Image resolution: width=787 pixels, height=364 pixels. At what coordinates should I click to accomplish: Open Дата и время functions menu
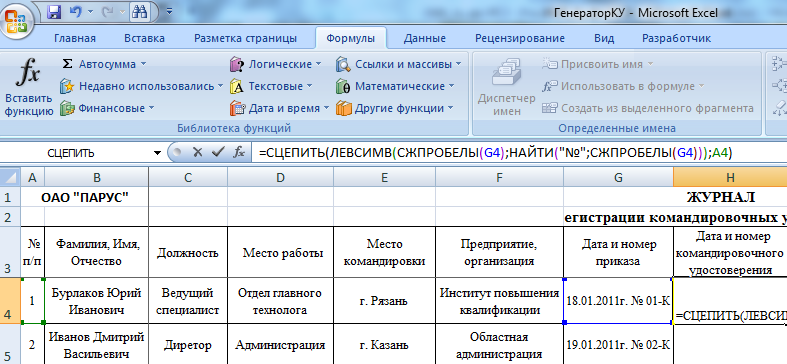click(280, 108)
